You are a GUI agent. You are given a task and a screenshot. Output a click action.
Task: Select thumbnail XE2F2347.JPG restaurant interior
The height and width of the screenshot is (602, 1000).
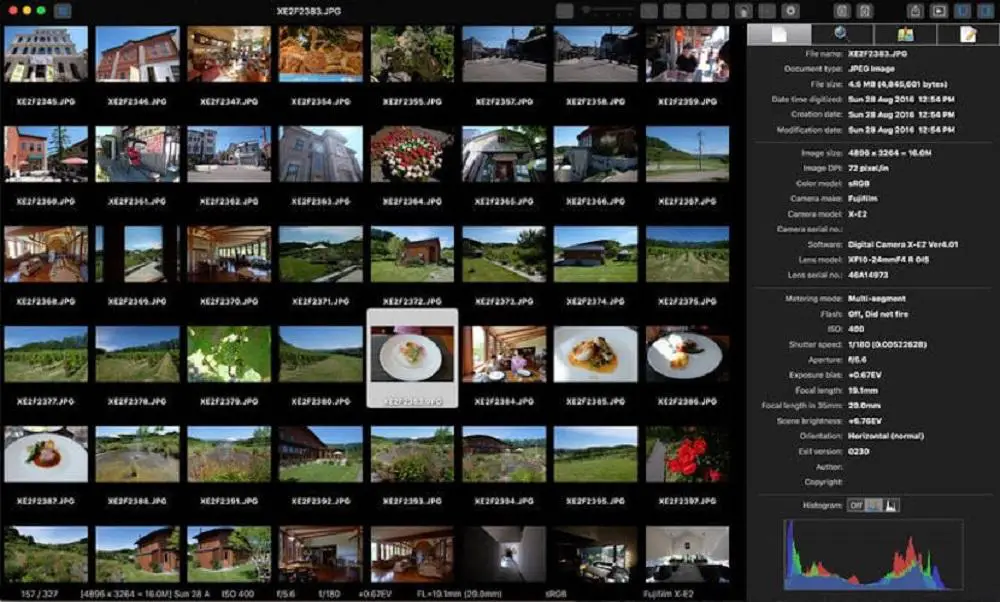(229, 54)
